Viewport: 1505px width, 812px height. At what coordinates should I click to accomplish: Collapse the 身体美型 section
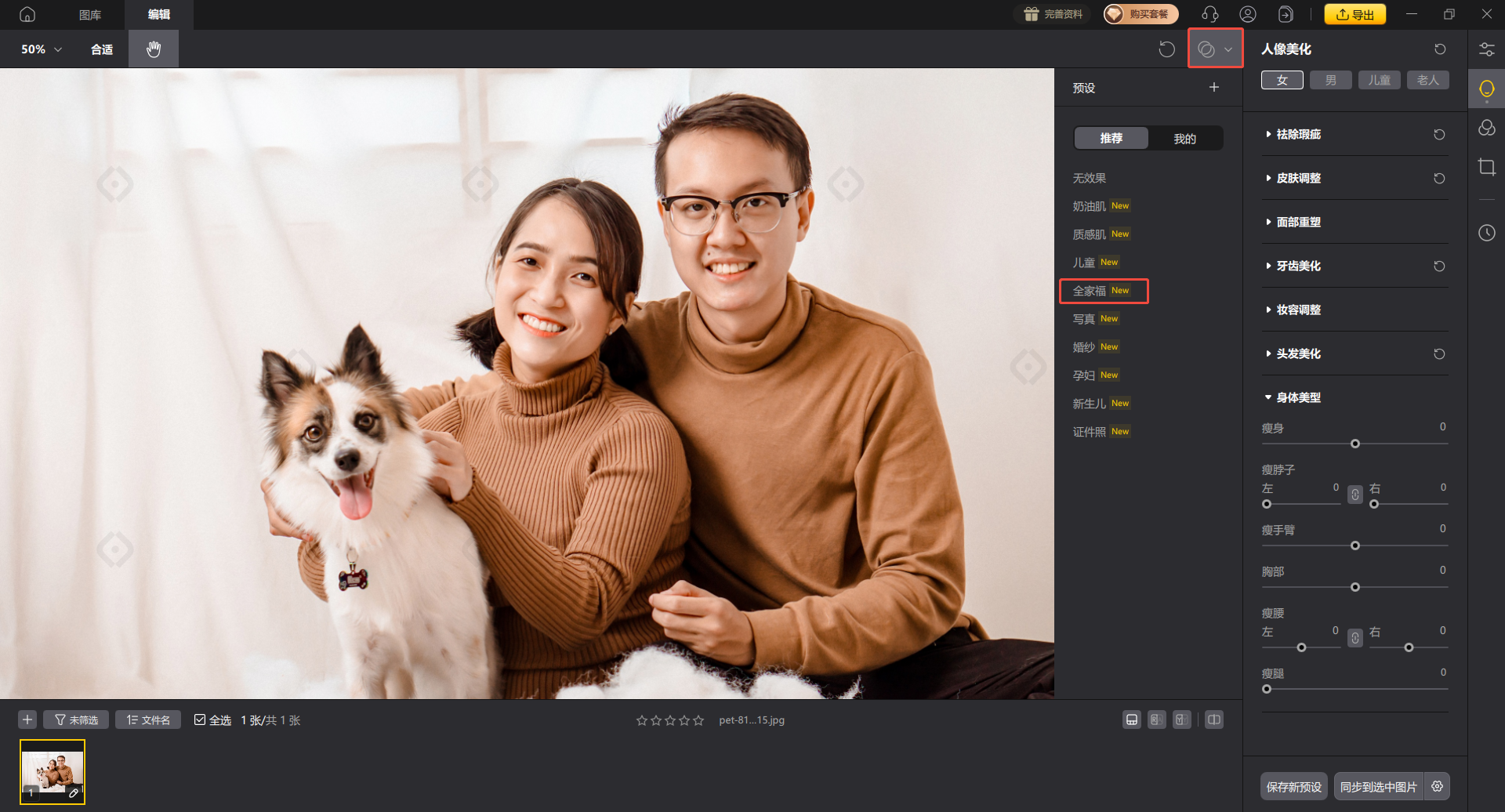1298,398
